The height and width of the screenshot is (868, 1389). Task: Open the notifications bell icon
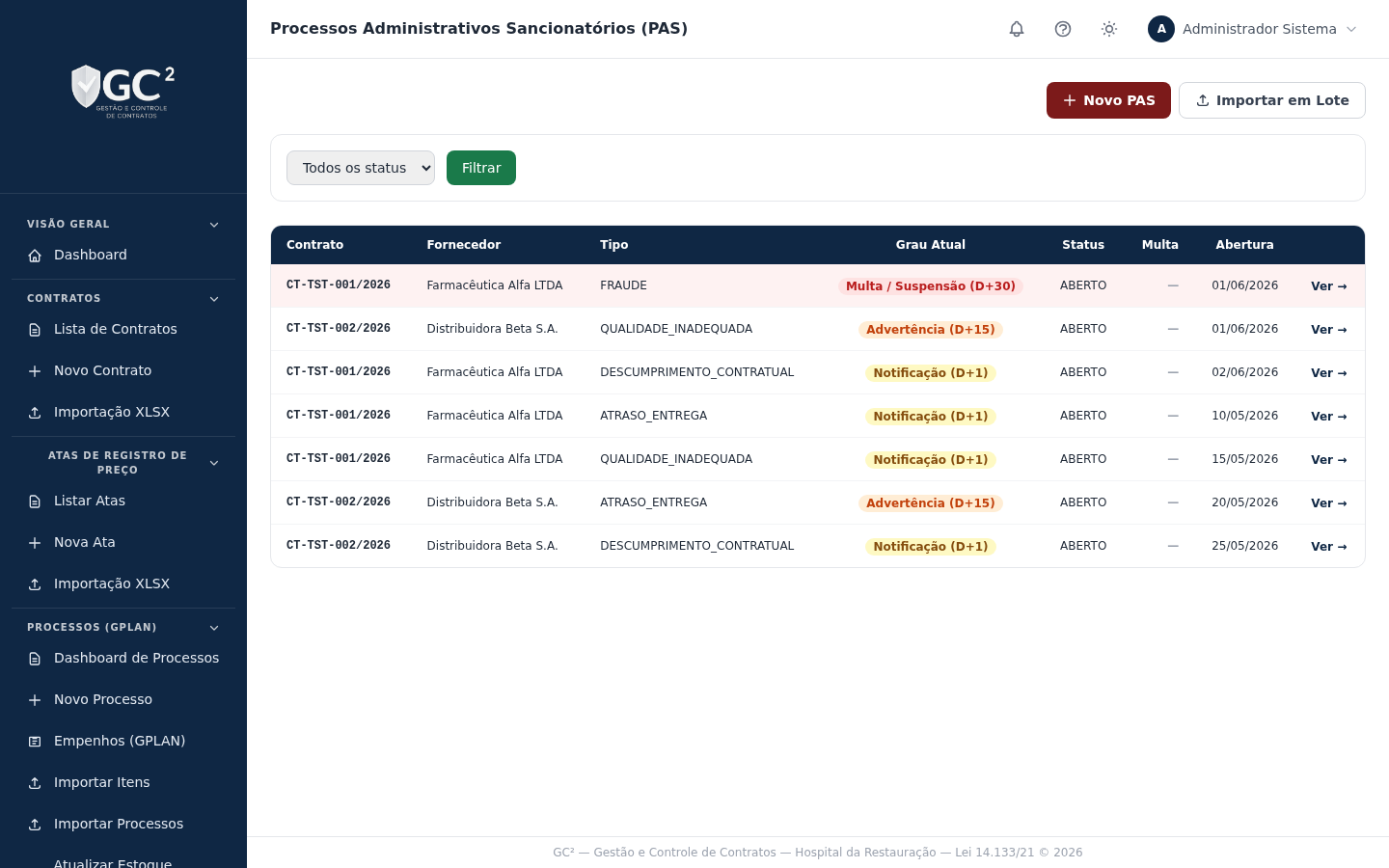point(1017,29)
